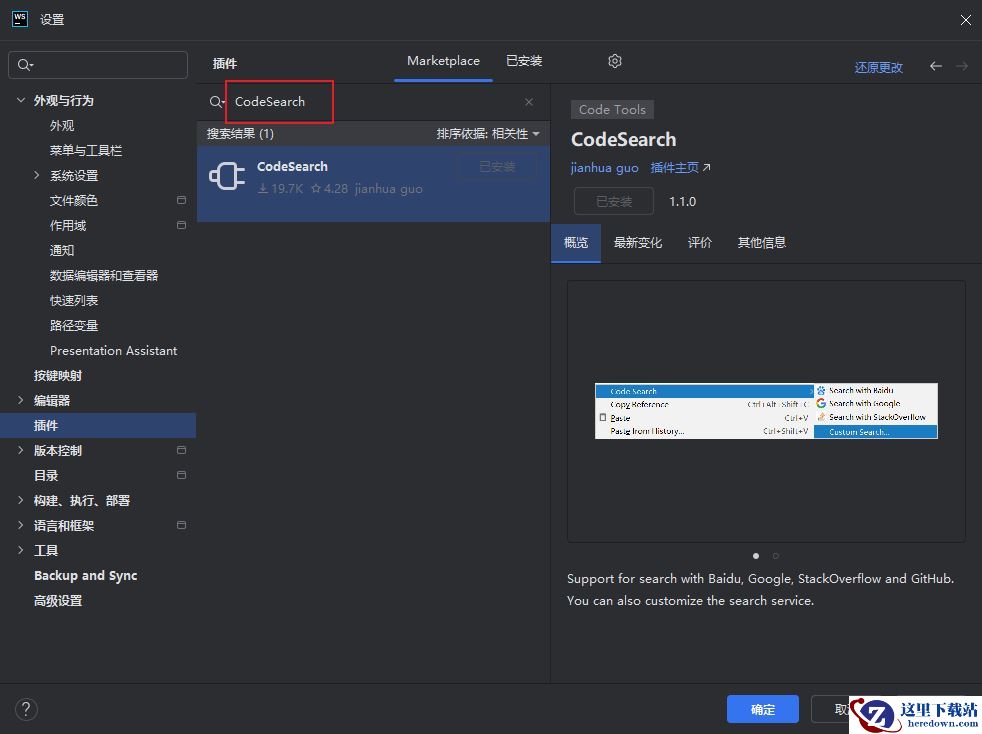Click the forward arrow in settings header
The image size is (982, 734).
pyautogui.click(x=962, y=66)
